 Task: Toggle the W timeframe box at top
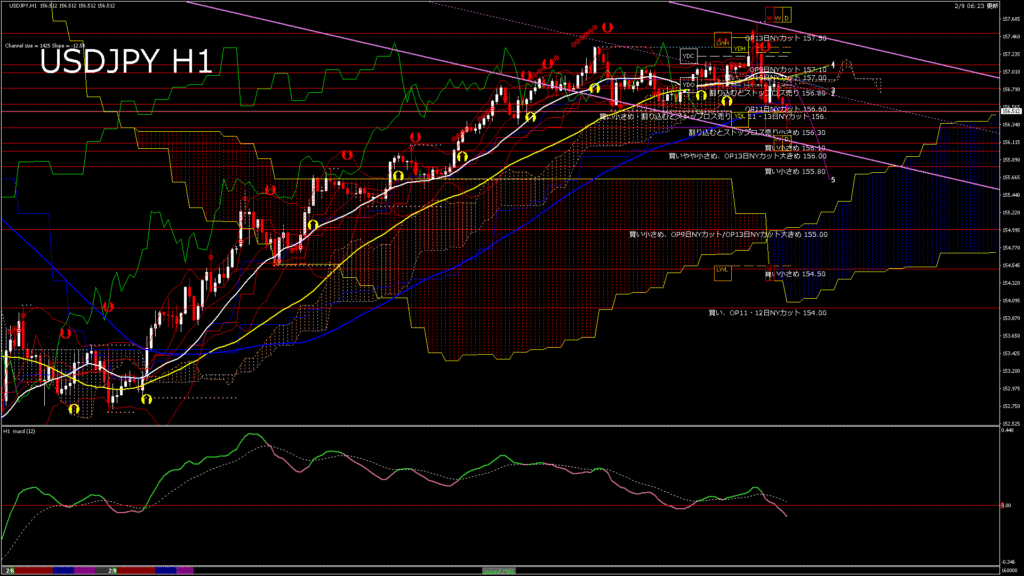(778, 17)
